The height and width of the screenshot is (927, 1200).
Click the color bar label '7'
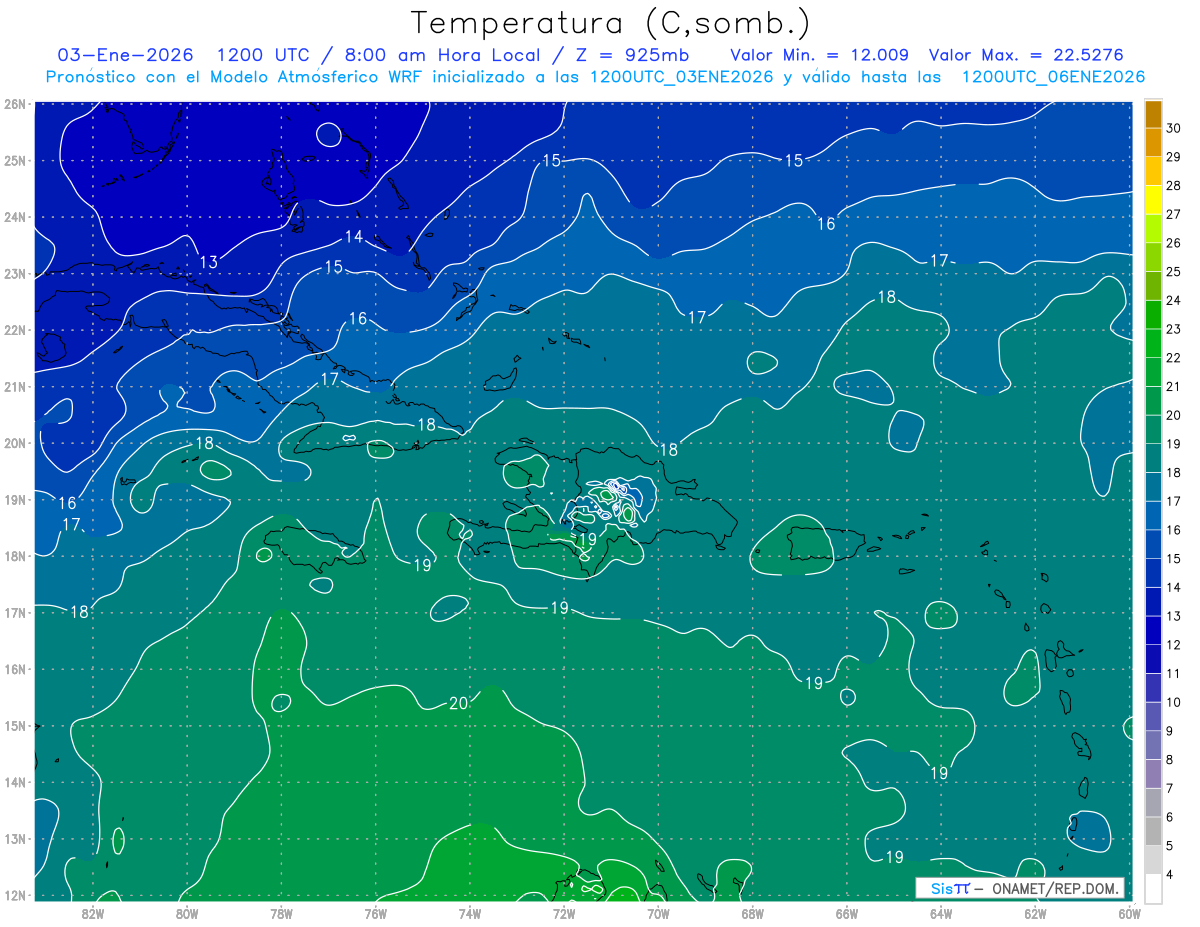1170,789
